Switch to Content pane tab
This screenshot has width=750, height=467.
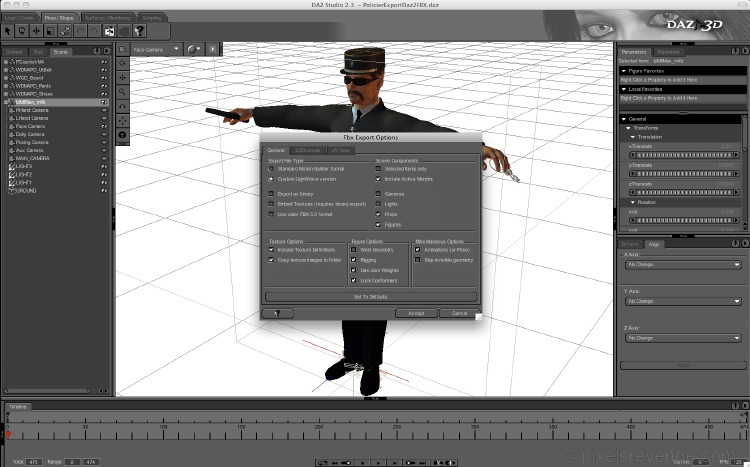[14, 52]
